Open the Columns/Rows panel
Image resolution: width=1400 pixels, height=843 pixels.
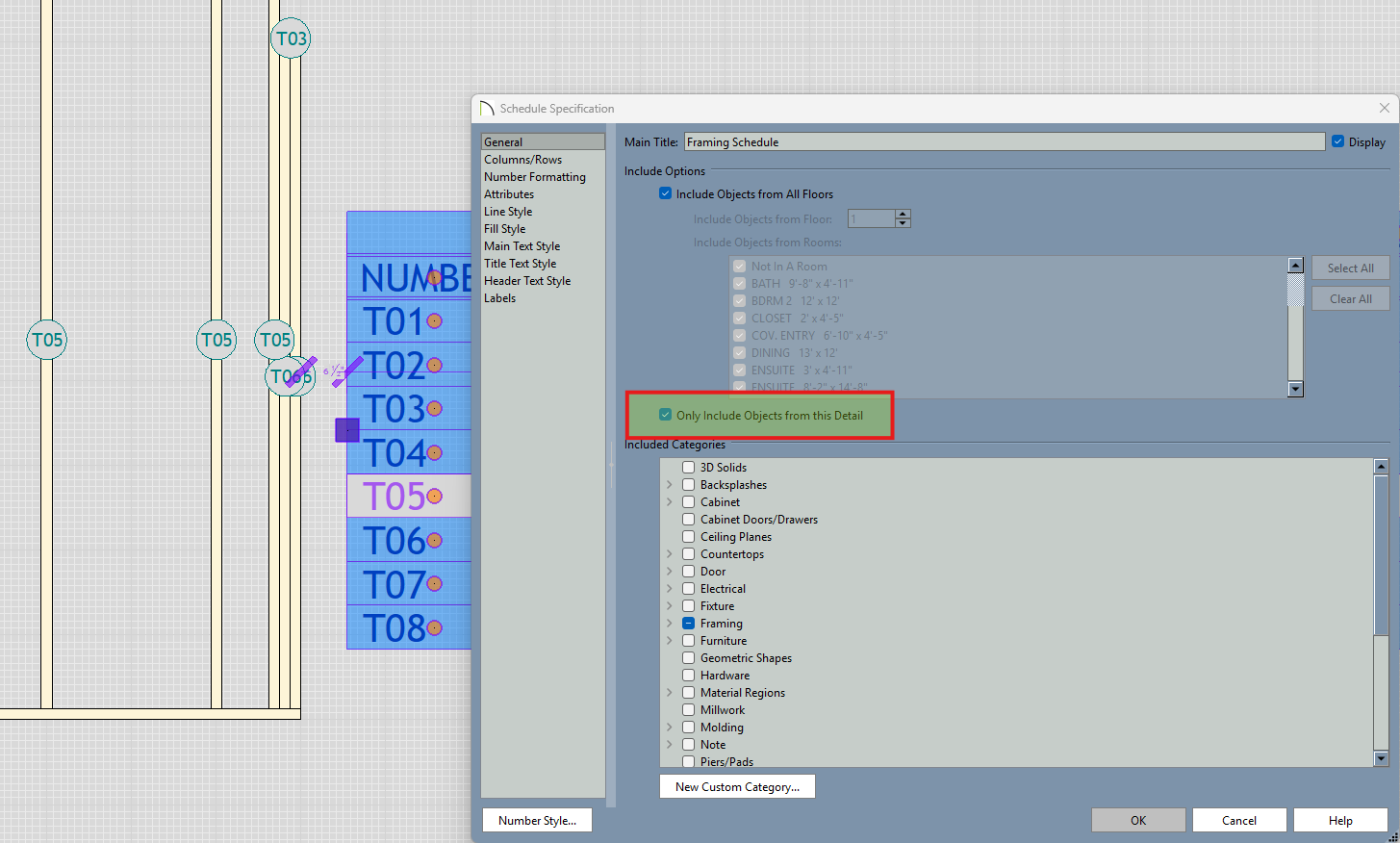coord(522,160)
